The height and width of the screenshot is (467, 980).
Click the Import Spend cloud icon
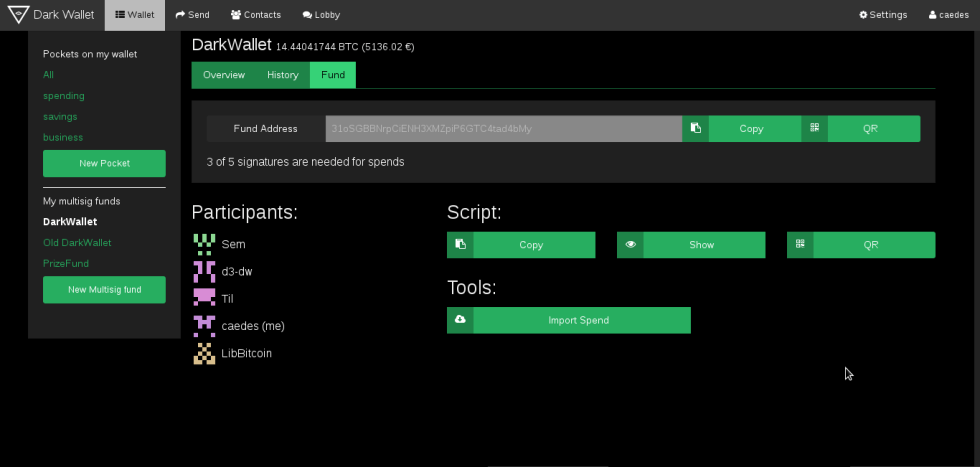point(460,320)
